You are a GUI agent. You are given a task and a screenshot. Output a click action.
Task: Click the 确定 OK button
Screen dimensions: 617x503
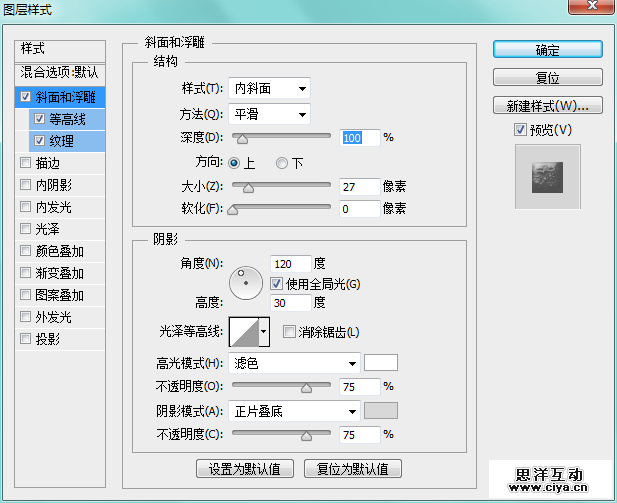coord(547,50)
